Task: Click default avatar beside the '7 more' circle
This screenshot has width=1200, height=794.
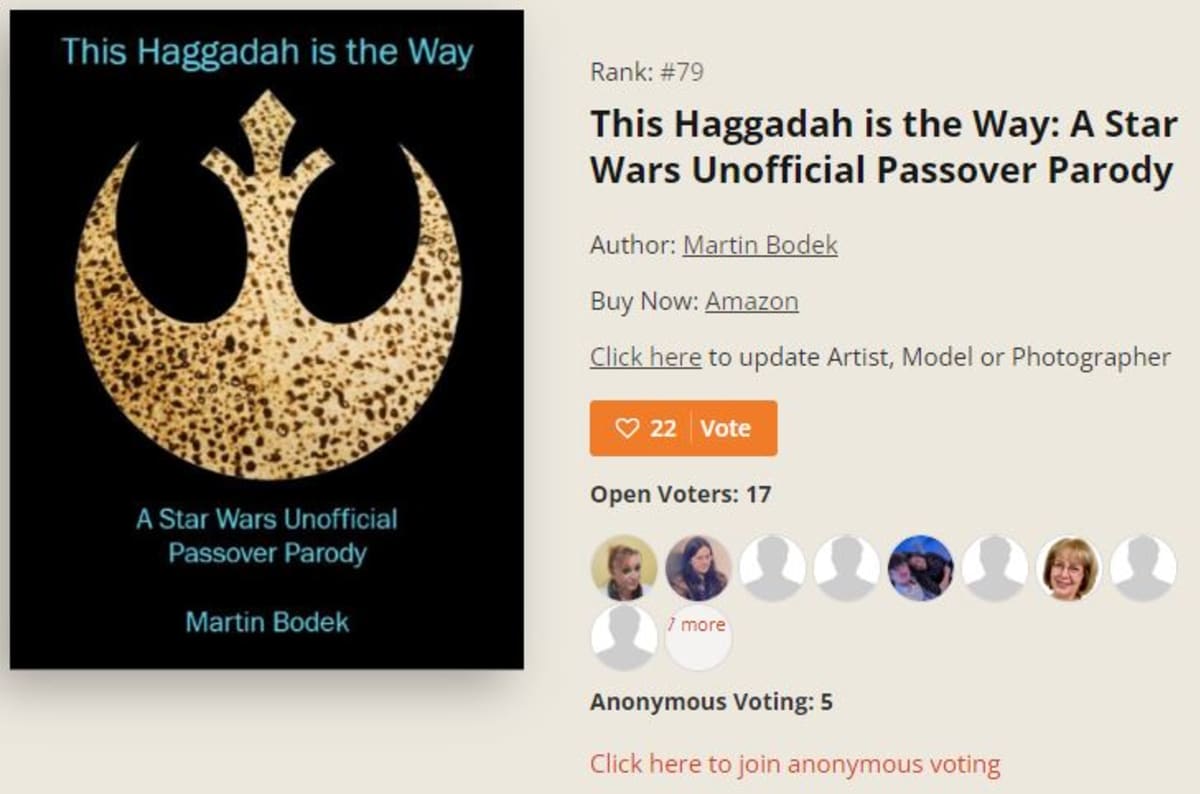Action: (x=624, y=637)
